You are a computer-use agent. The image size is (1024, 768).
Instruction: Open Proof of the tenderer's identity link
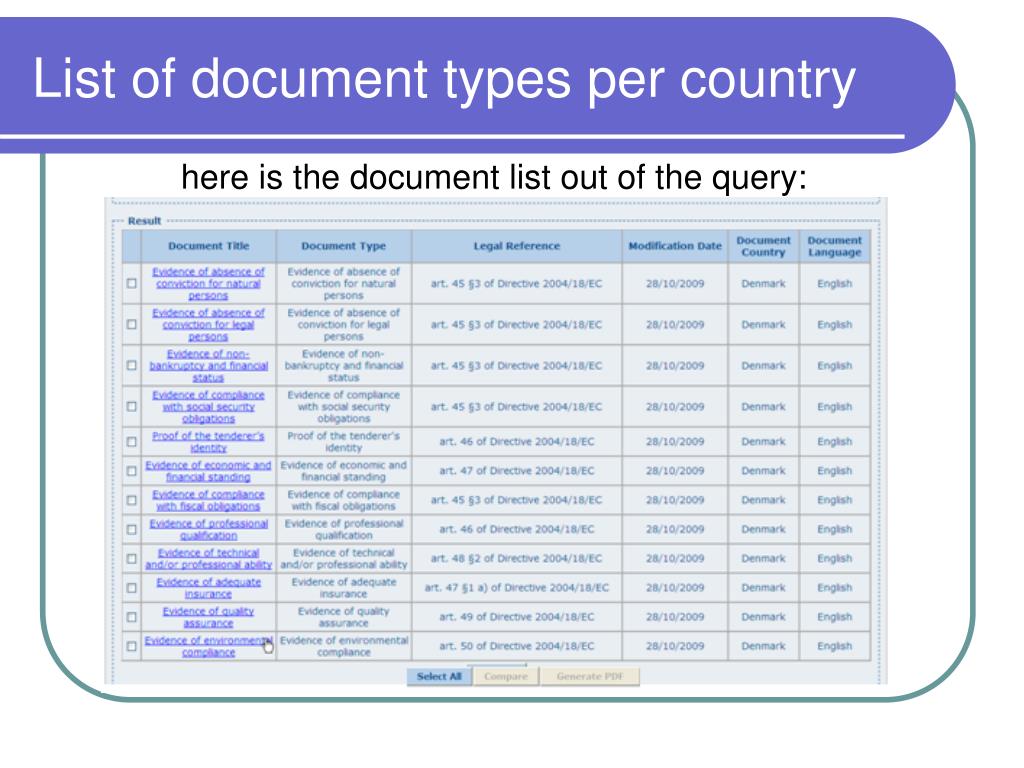pyautogui.click(x=208, y=441)
